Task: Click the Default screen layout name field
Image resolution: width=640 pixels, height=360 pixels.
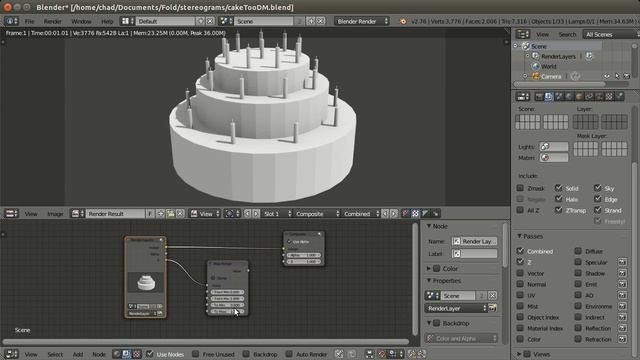Action: pos(165,21)
